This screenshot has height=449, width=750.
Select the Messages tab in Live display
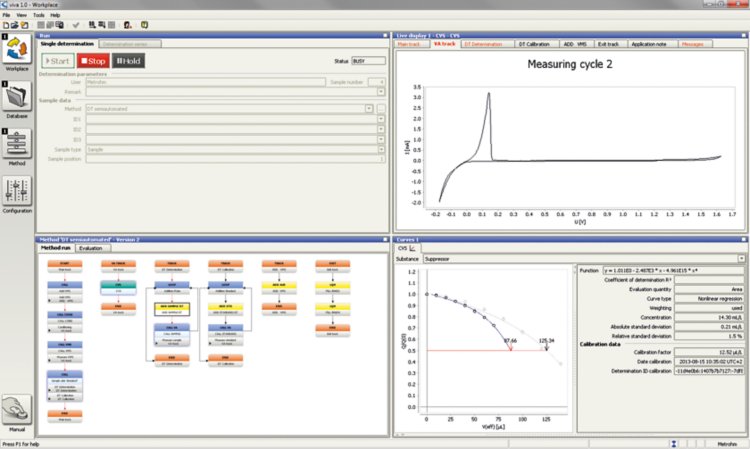point(693,44)
